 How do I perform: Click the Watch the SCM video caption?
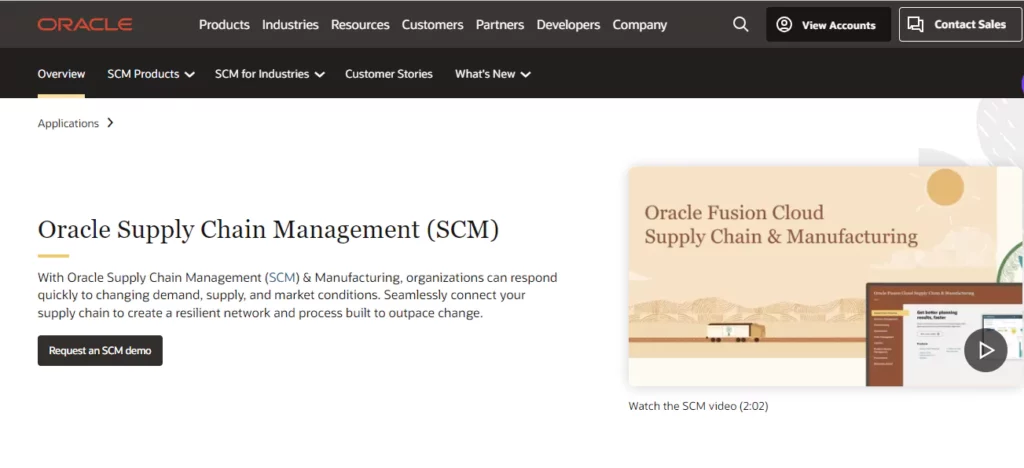pos(698,406)
